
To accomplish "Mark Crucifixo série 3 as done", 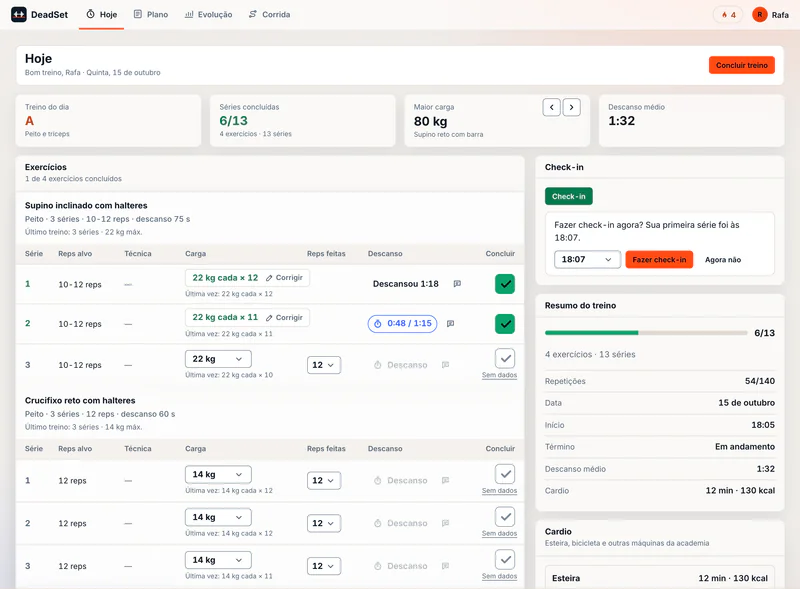I will click(x=505, y=559).
